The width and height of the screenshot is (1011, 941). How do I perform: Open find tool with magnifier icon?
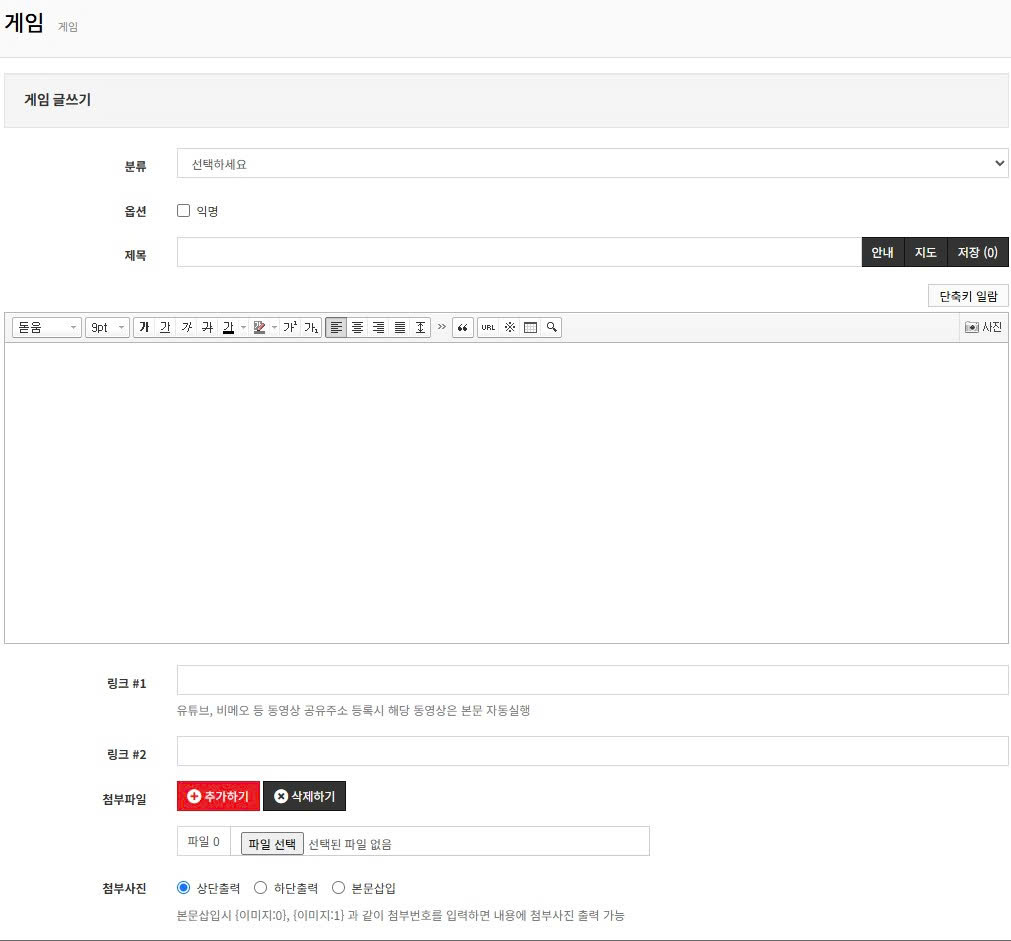tap(551, 328)
